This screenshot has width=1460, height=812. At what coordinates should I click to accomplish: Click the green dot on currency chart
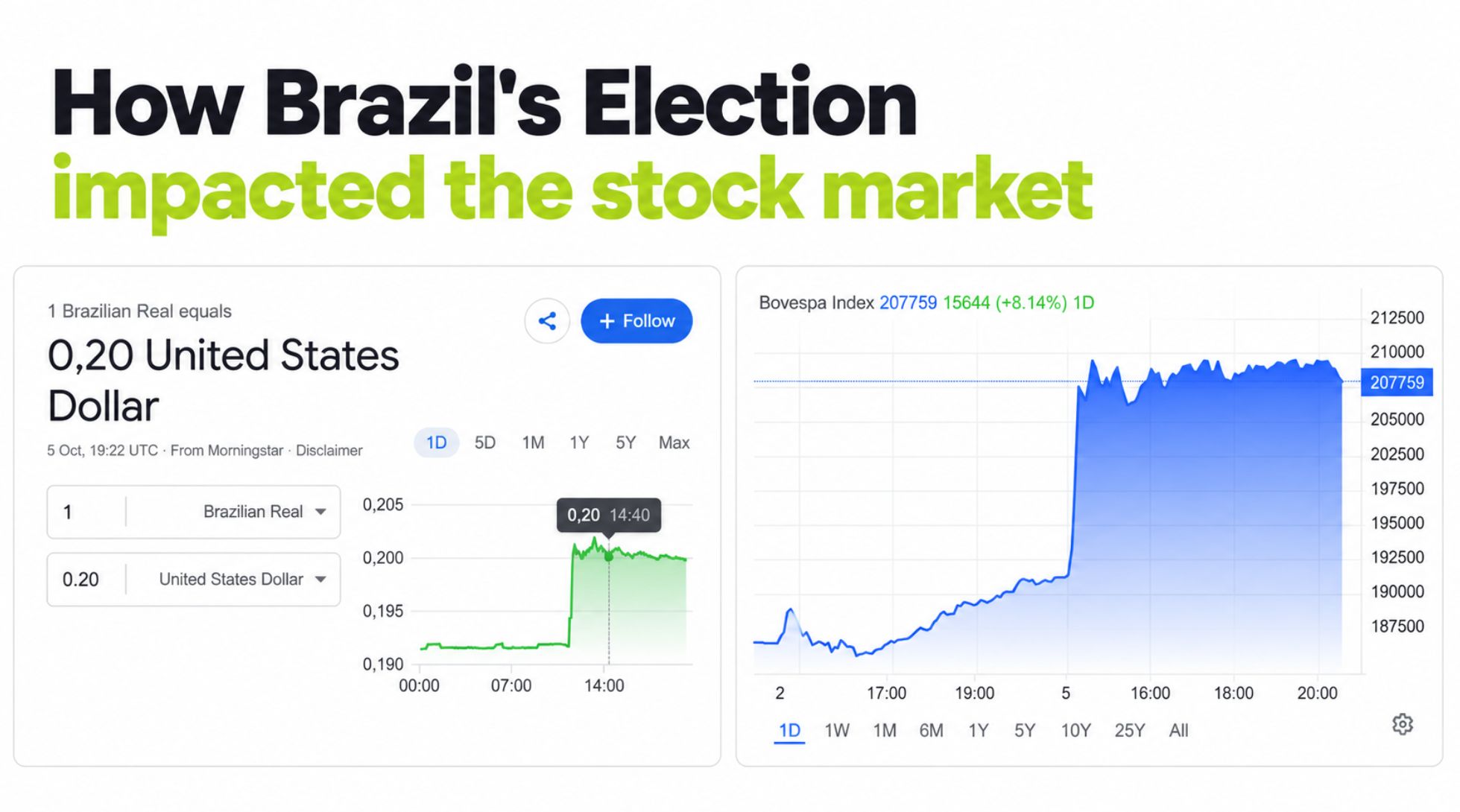click(609, 556)
